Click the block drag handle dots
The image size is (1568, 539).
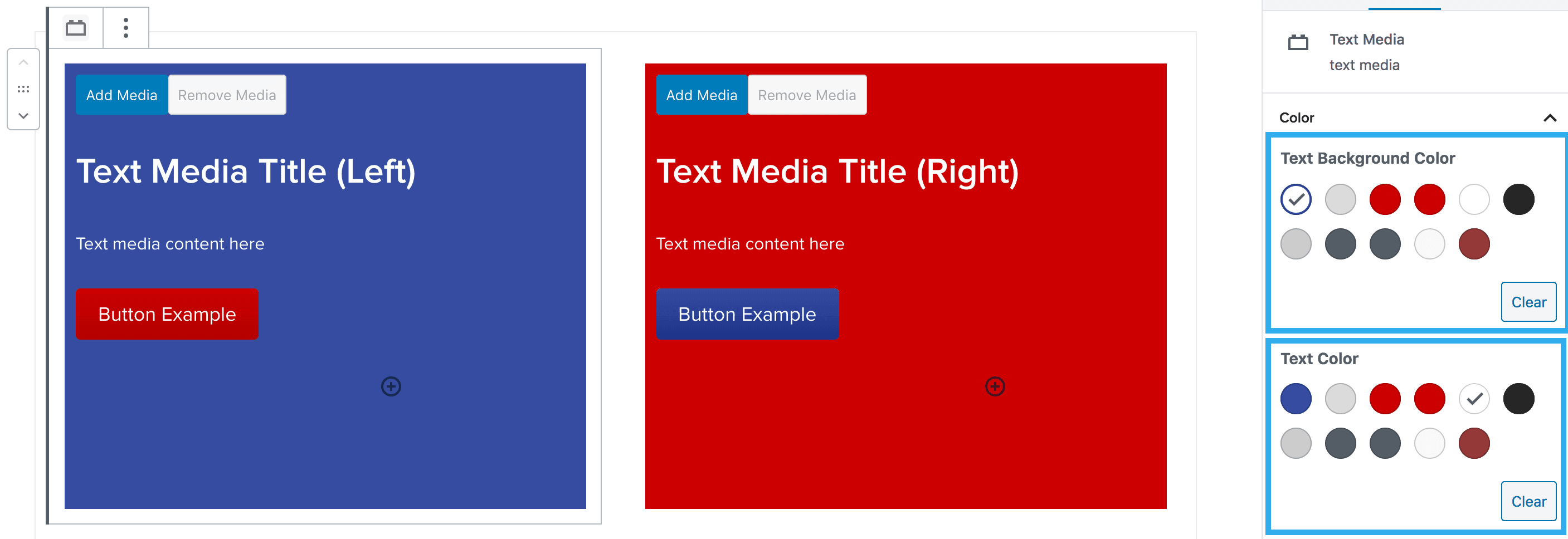(23, 88)
